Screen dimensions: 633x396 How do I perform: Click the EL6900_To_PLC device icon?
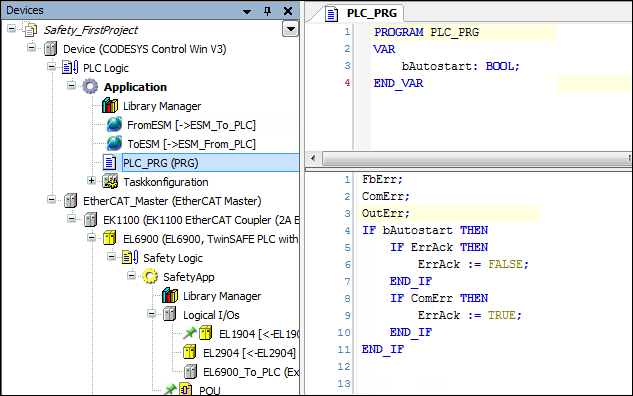point(190,371)
